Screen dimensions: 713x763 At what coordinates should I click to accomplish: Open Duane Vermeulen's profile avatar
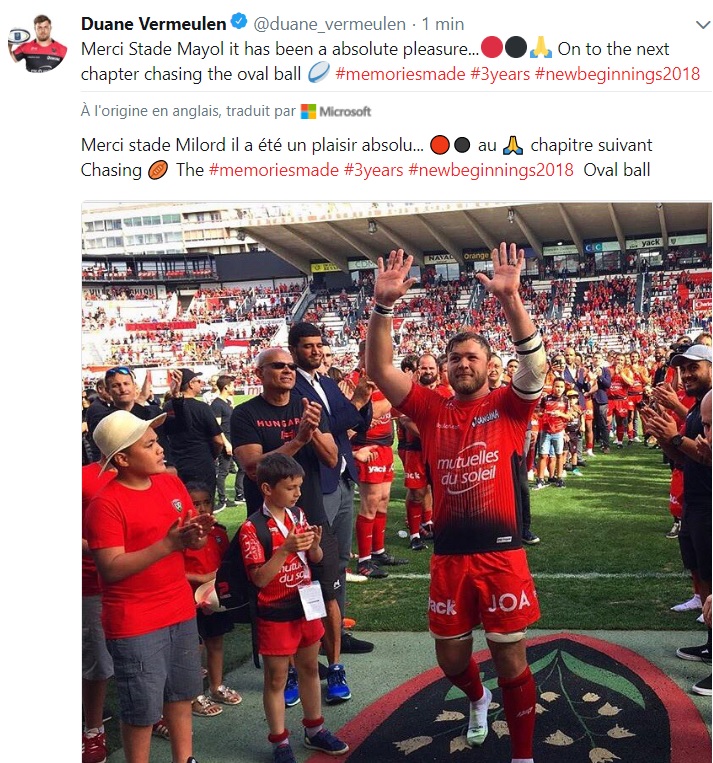tap(38, 43)
